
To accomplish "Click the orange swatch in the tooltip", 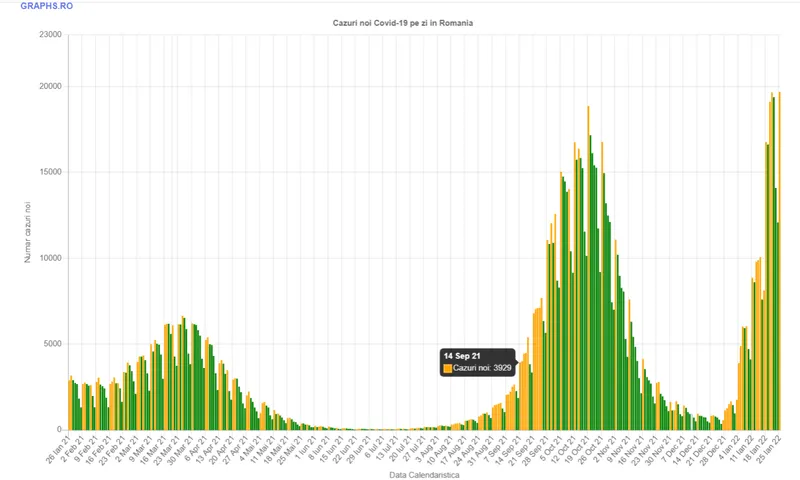I will coord(447,368).
